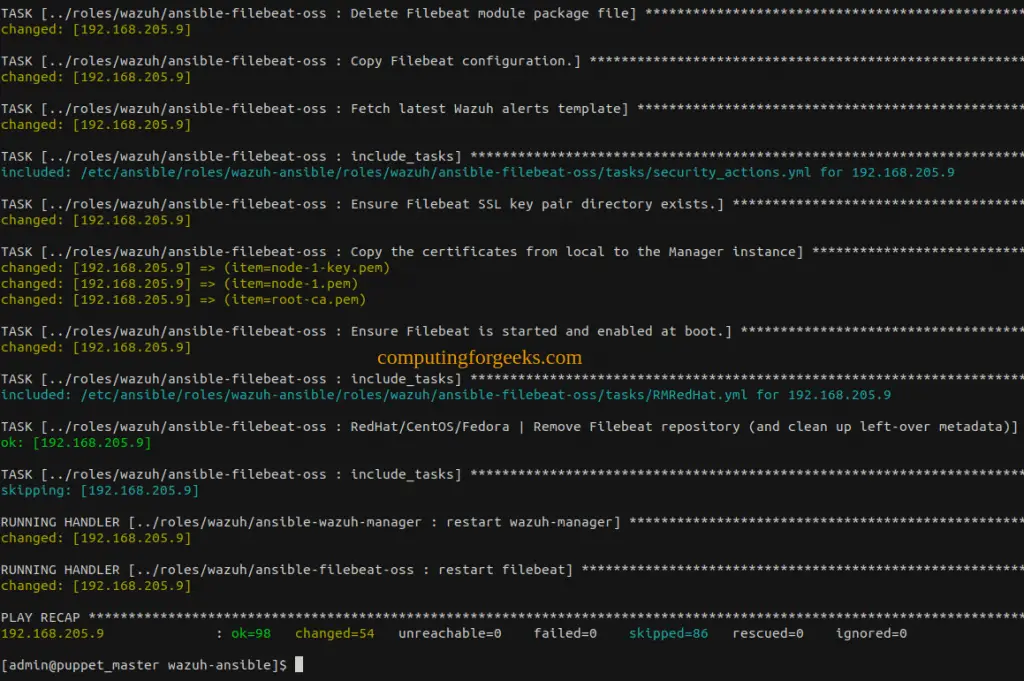Click the "Copy the certificates from local" task
1024x681 pixels.
512,252
